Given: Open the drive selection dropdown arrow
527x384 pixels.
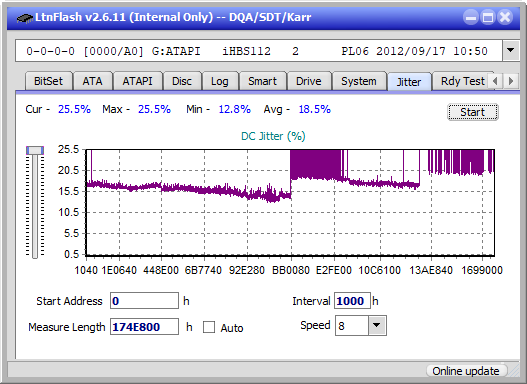Looking at the screenshot, I should [511, 51].
